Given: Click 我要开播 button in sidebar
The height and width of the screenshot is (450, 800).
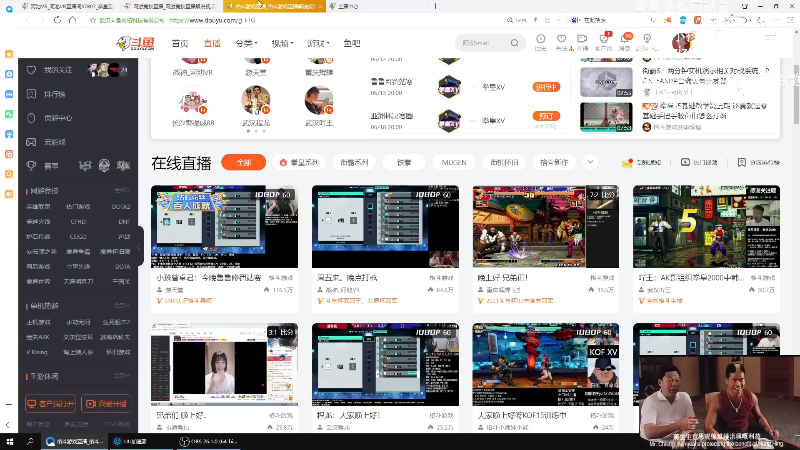Looking at the screenshot, I should click(x=106, y=404).
